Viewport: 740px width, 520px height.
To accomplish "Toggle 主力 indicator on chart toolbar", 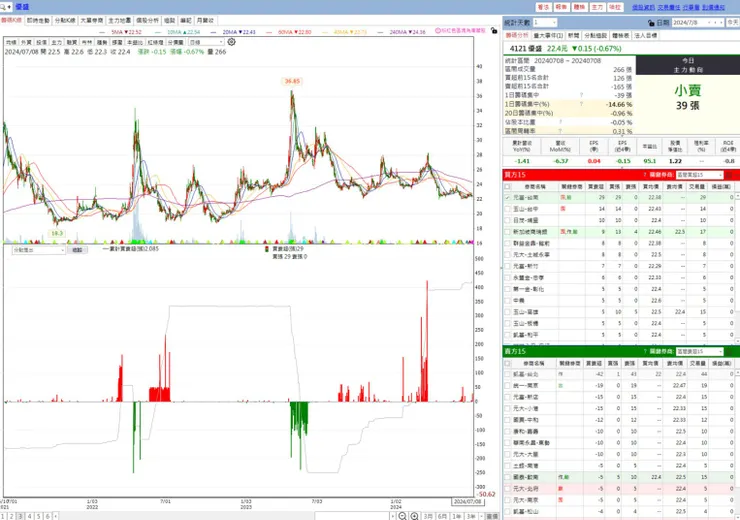I will tap(57, 42).
